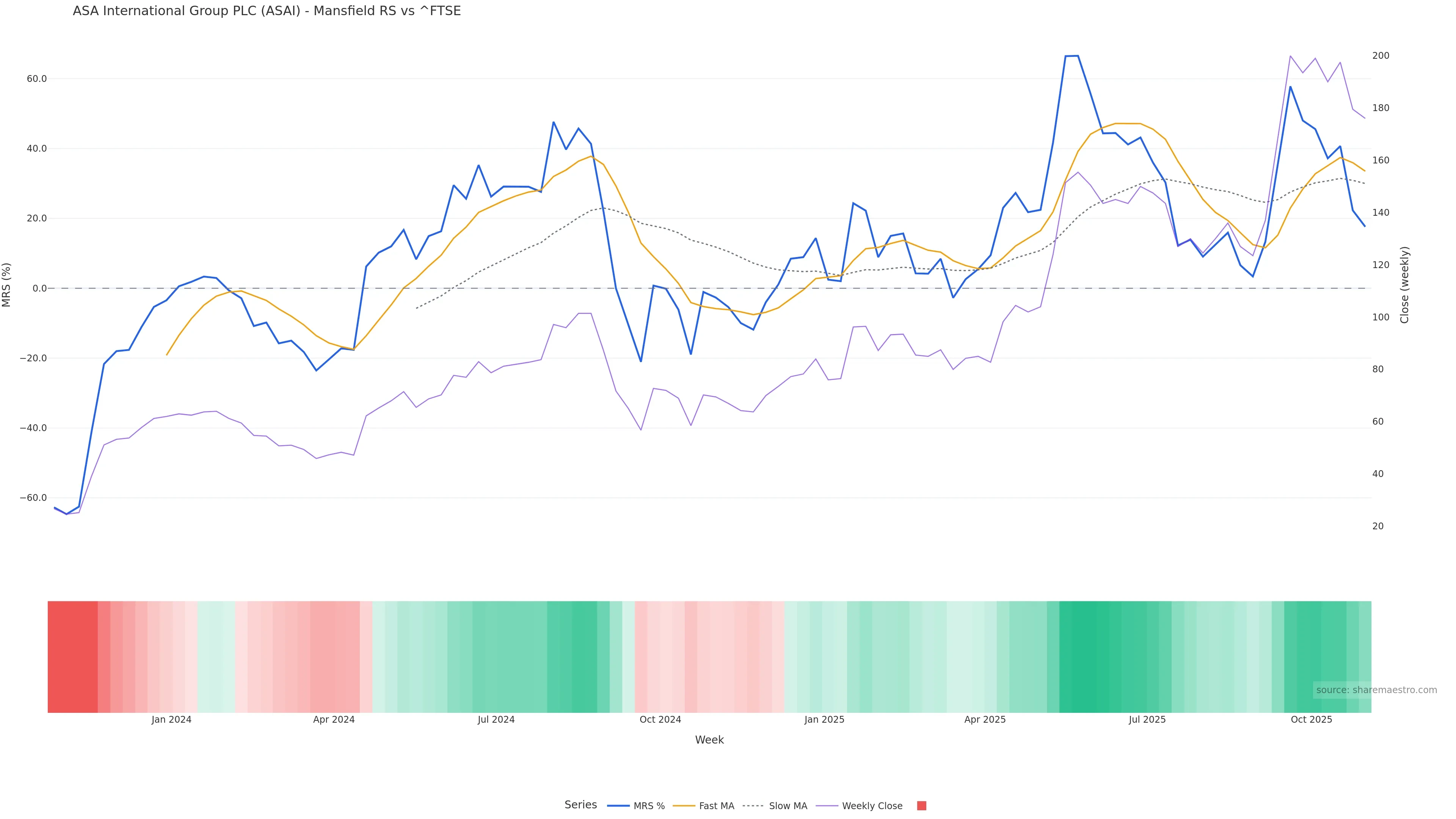Click the red square legend swatch
Screen dimensions: 1456x819
pos(921,806)
